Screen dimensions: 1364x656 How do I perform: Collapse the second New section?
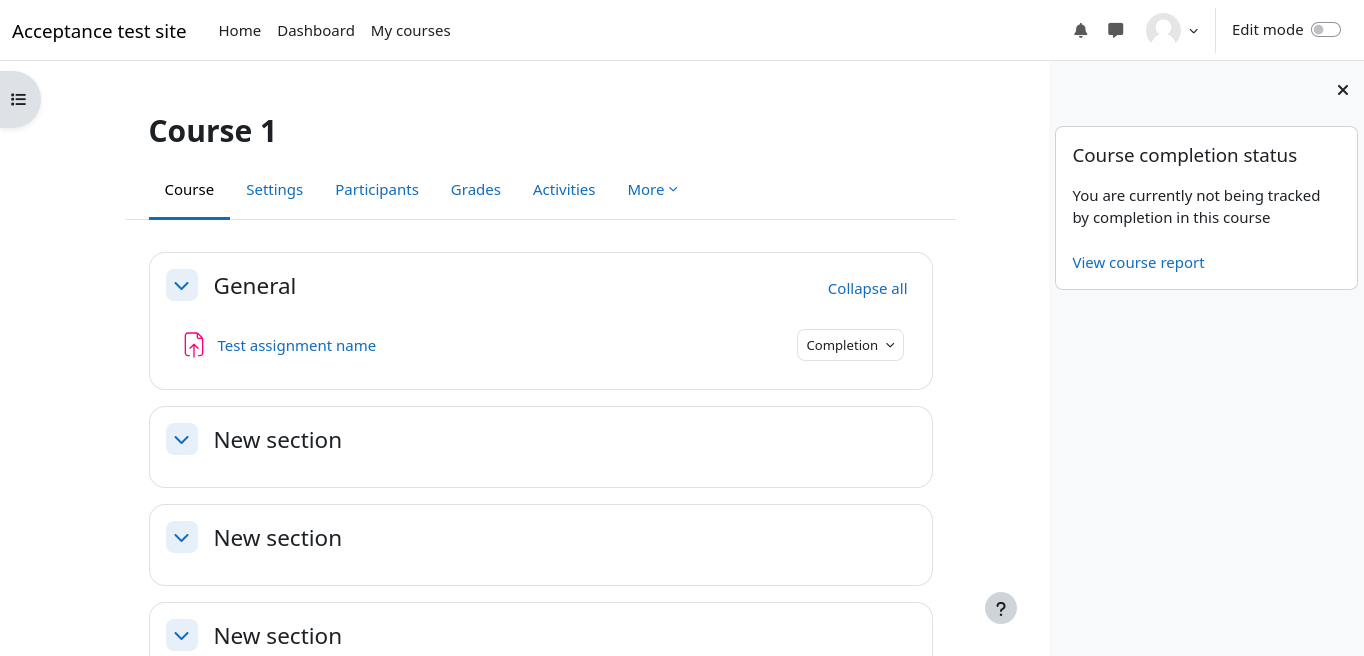point(181,538)
